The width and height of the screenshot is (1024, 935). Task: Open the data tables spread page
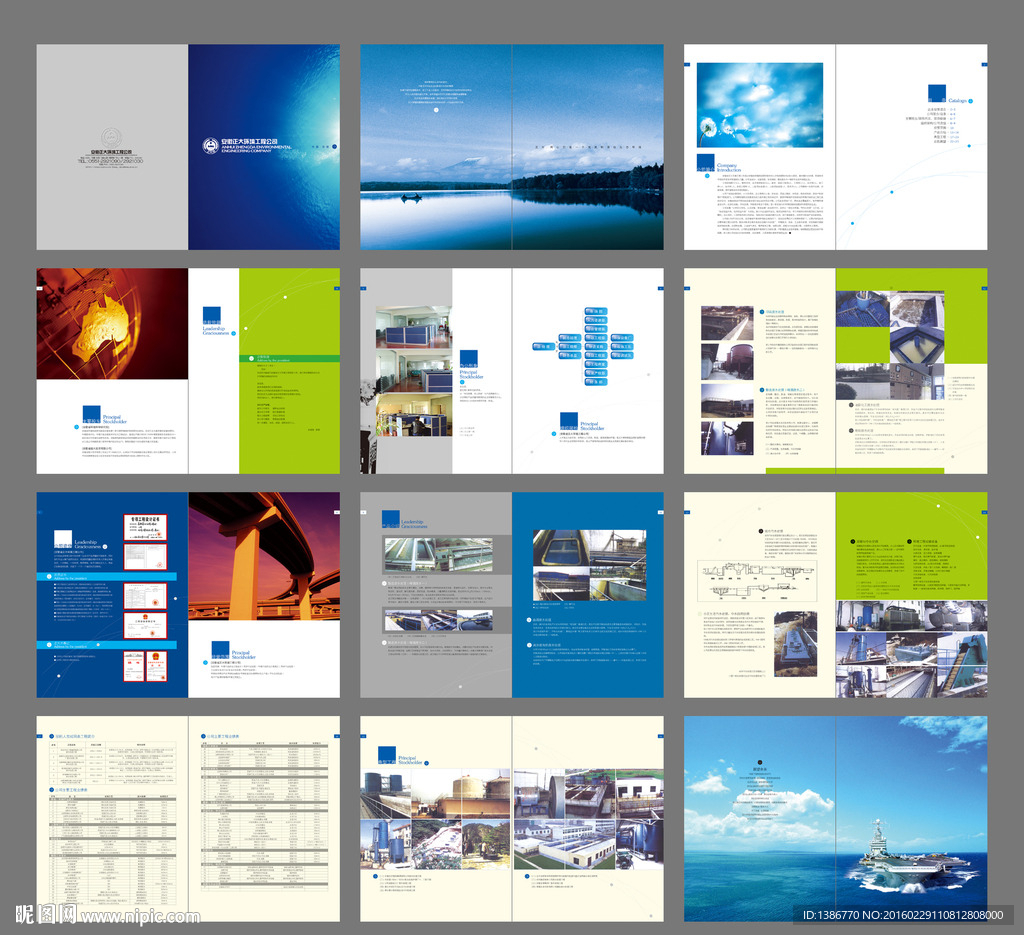click(188, 819)
